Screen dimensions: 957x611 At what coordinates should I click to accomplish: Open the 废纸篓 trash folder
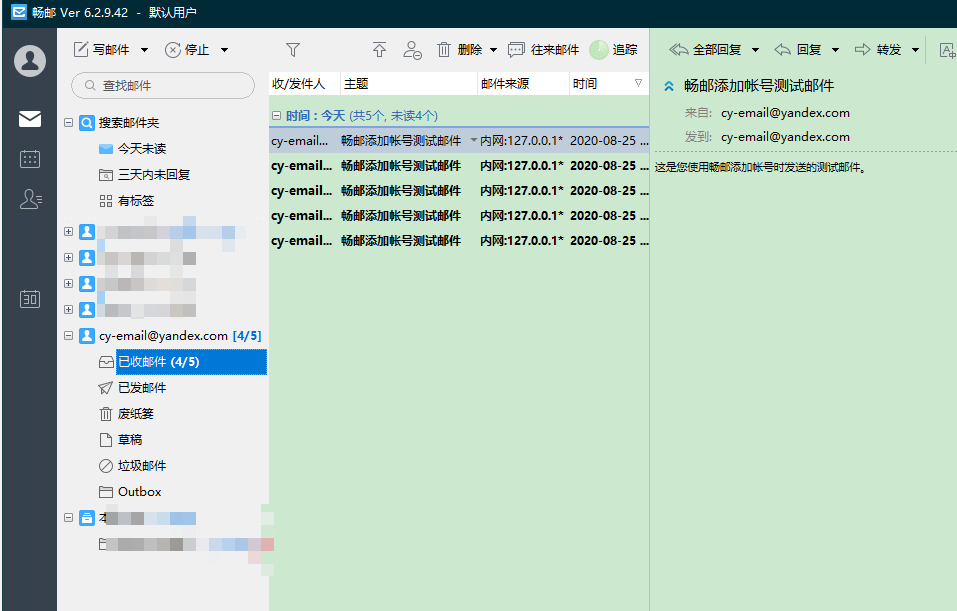[135, 414]
